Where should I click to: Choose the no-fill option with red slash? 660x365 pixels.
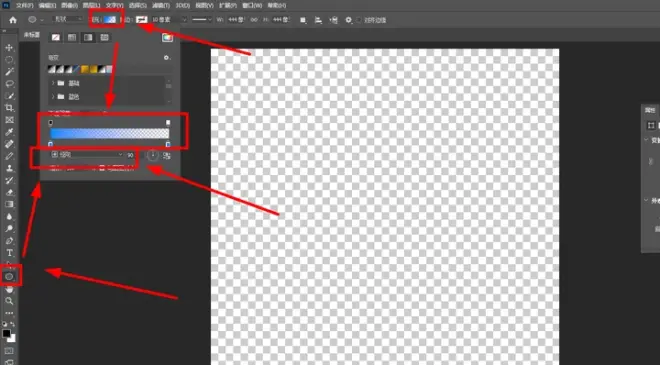point(56,37)
